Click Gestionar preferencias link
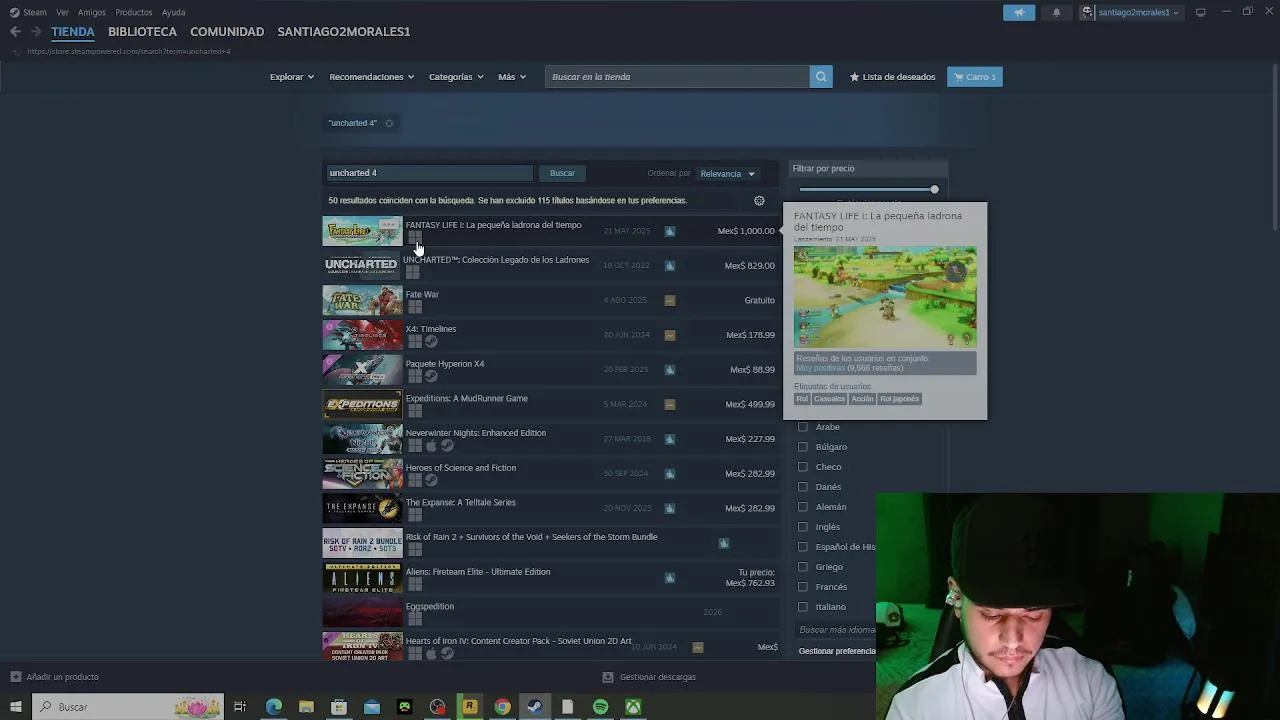The height and width of the screenshot is (720, 1280). point(837,651)
